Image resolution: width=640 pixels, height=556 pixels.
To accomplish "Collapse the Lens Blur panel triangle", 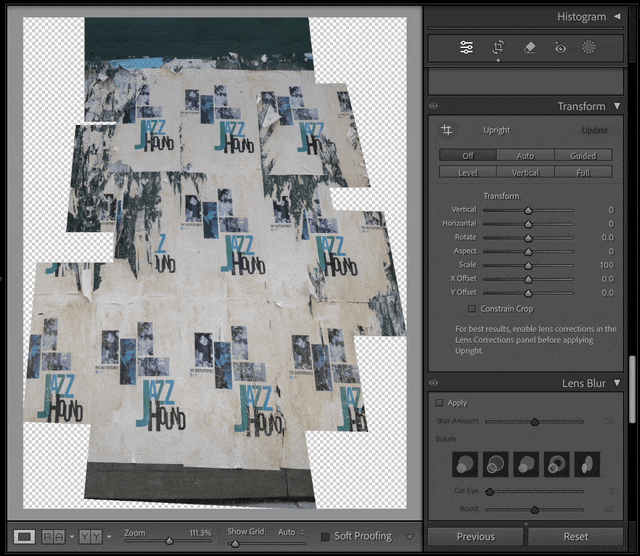I will click(617, 383).
